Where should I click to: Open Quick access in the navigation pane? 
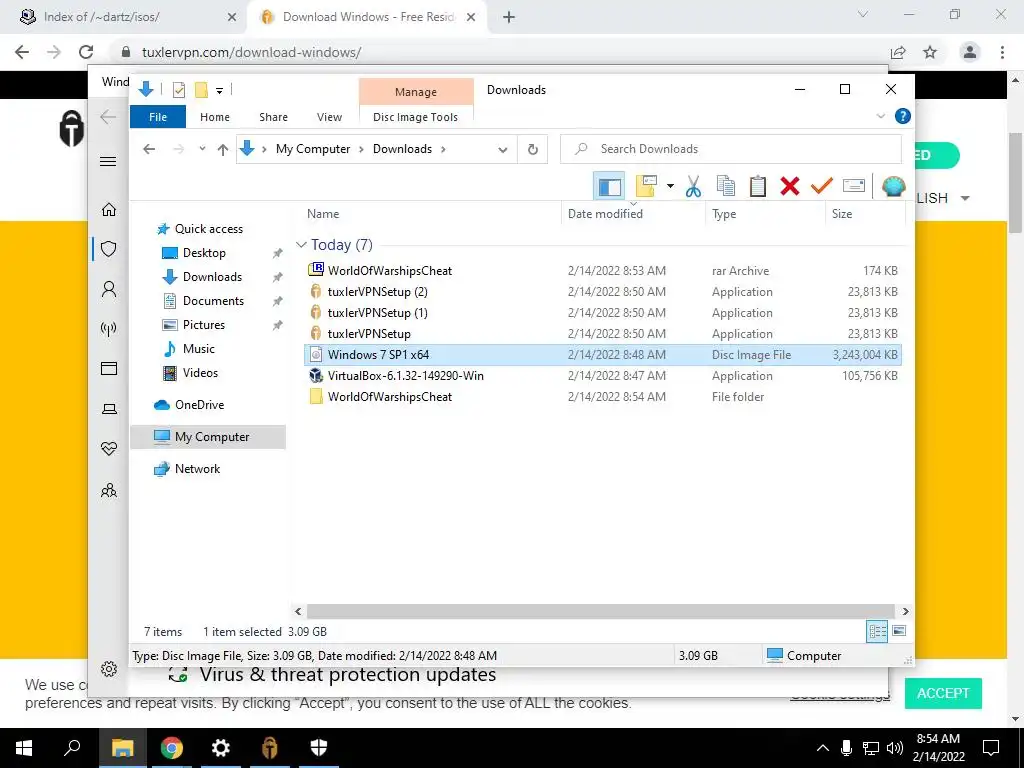click(x=208, y=229)
